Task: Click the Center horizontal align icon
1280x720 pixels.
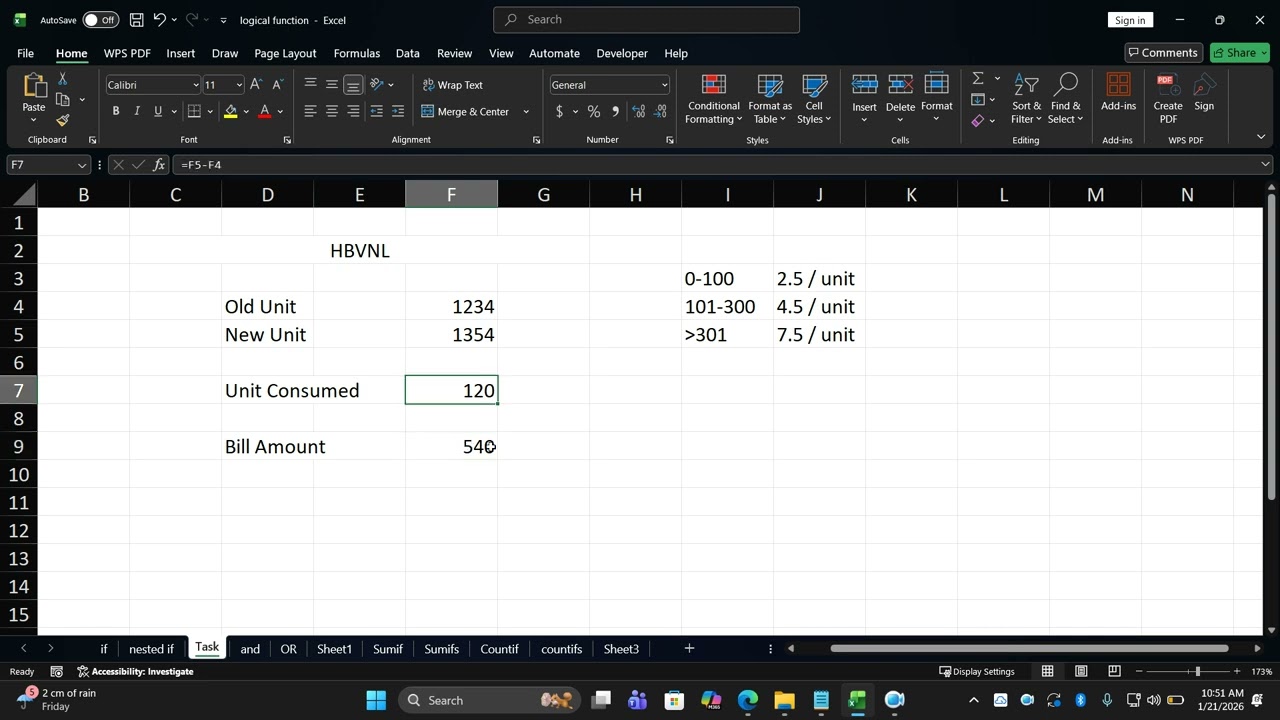Action: tap(332, 112)
